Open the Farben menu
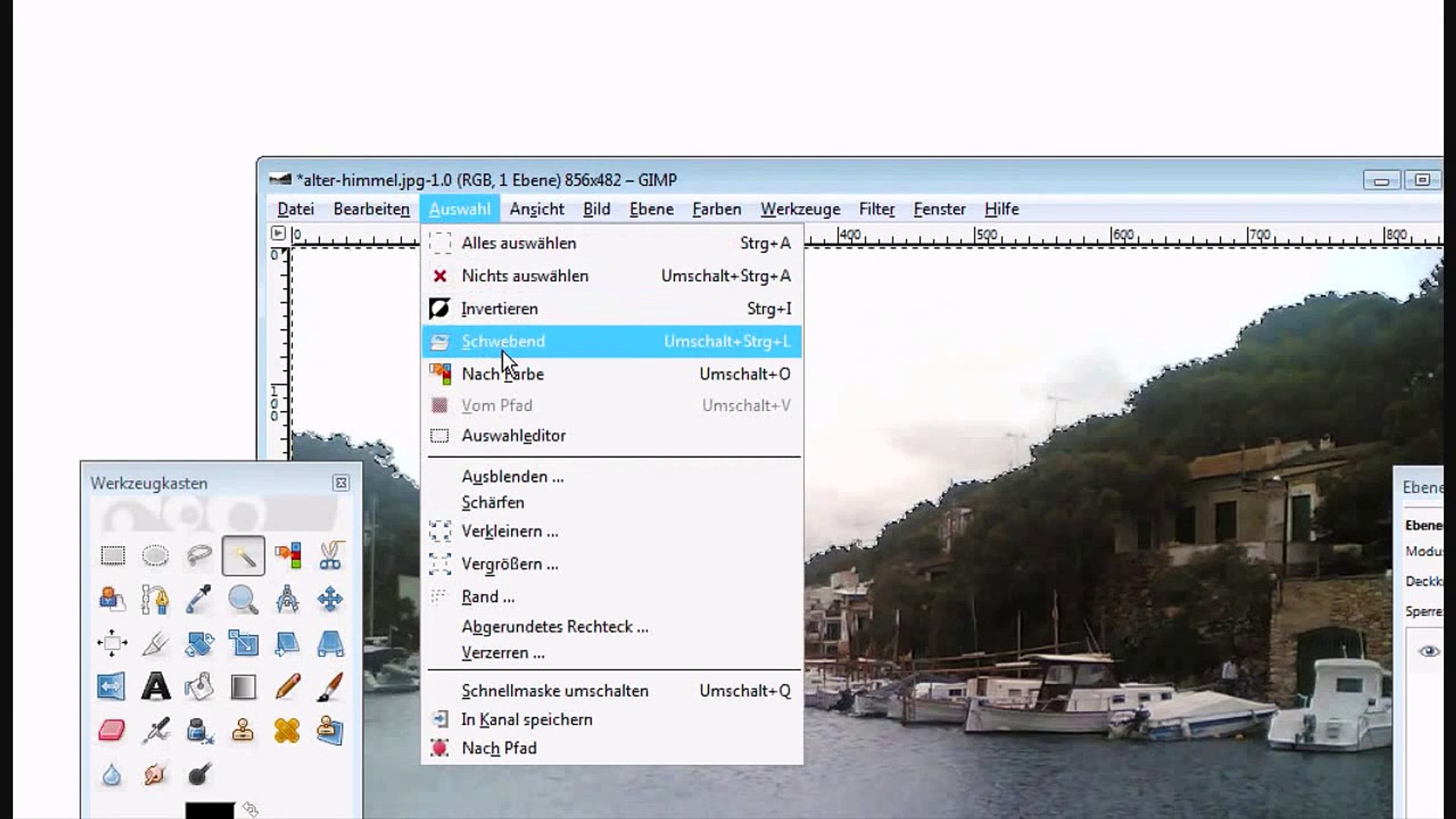This screenshot has width=1456, height=819. point(716,209)
